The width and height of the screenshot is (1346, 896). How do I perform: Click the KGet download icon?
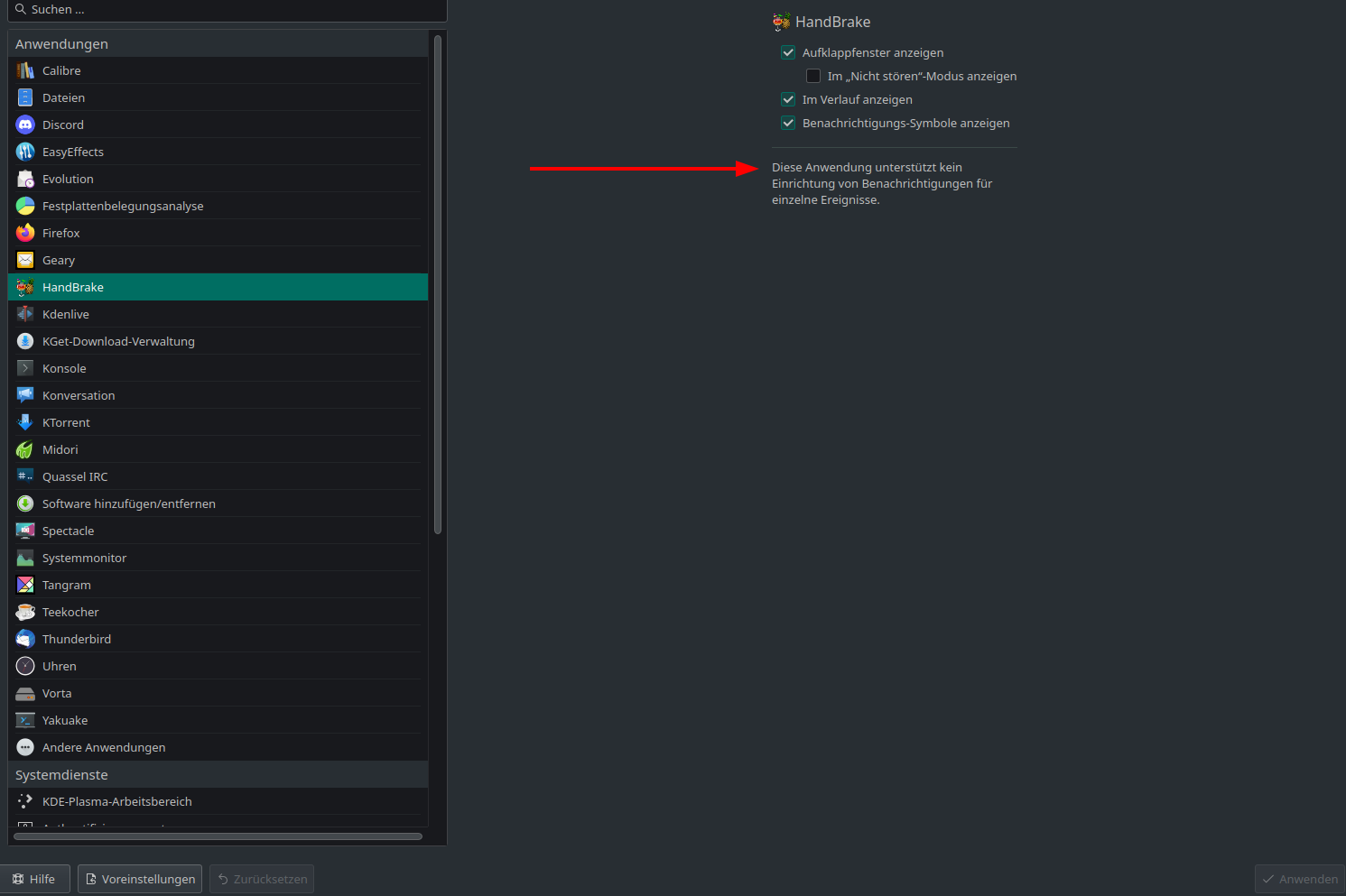tap(25, 341)
